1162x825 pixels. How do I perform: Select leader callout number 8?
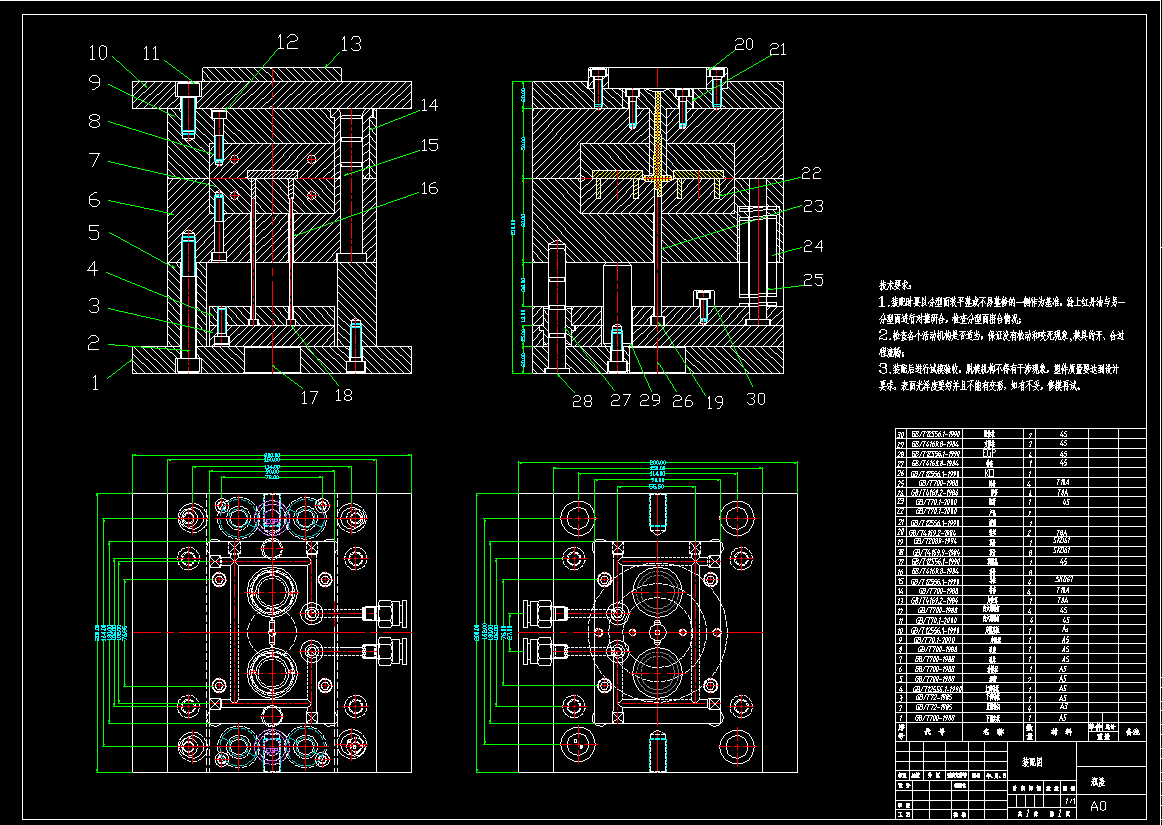(x=94, y=121)
